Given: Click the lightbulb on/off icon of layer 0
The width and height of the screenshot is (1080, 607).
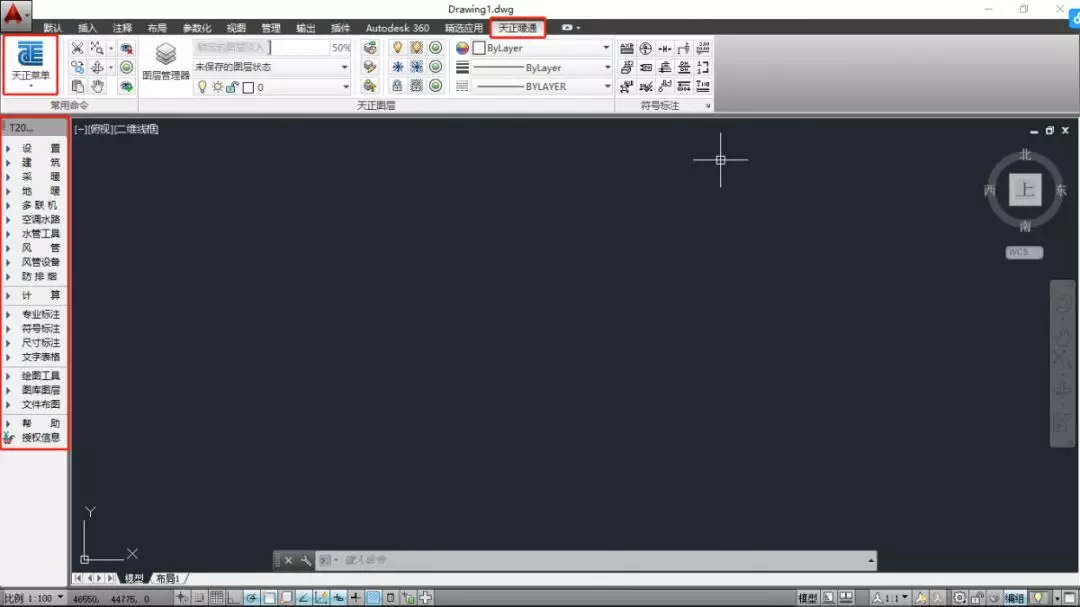Looking at the screenshot, I should pyautogui.click(x=202, y=88).
